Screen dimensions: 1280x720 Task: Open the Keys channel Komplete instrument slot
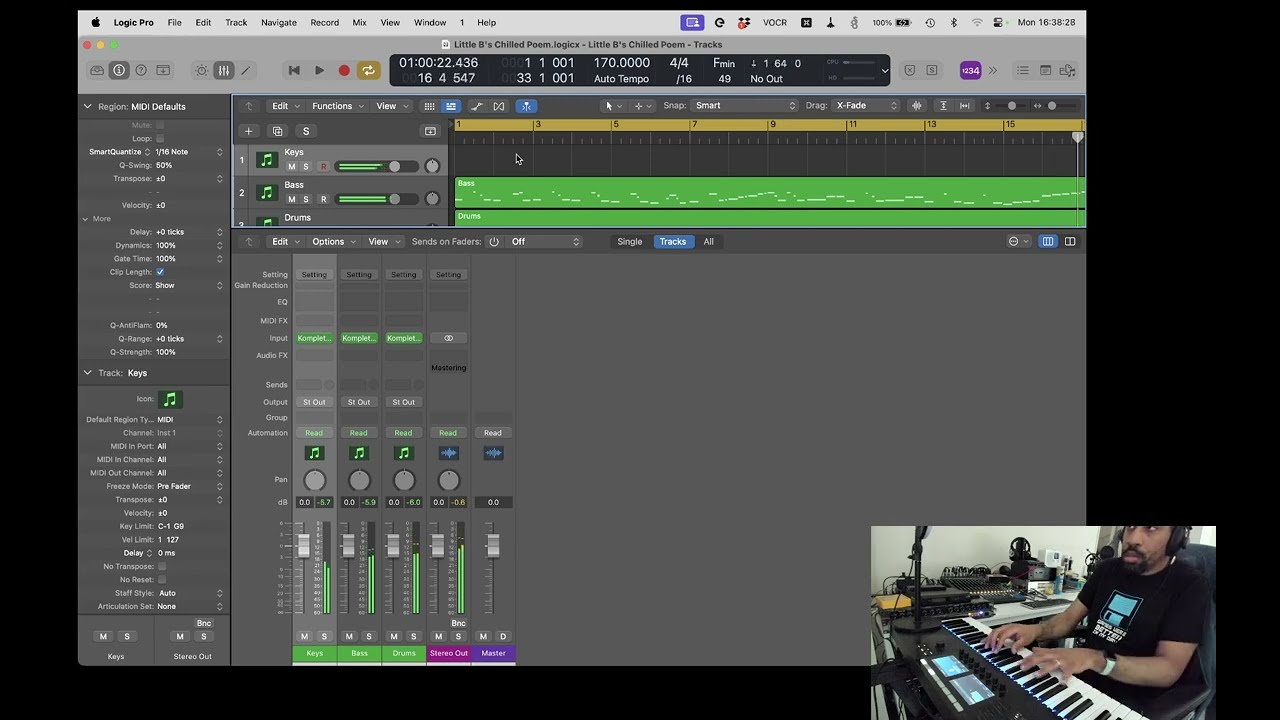(x=314, y=338)
